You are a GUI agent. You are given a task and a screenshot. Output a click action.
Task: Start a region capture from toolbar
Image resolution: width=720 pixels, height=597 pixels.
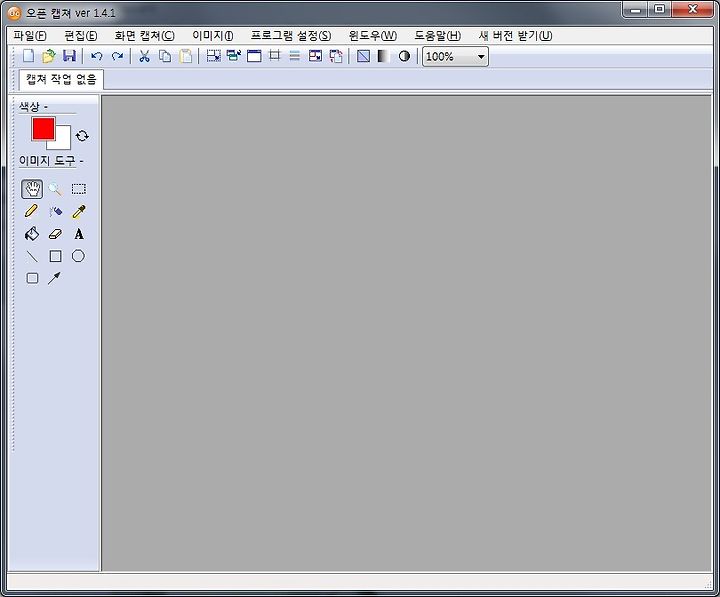click(x=214, y=56)
